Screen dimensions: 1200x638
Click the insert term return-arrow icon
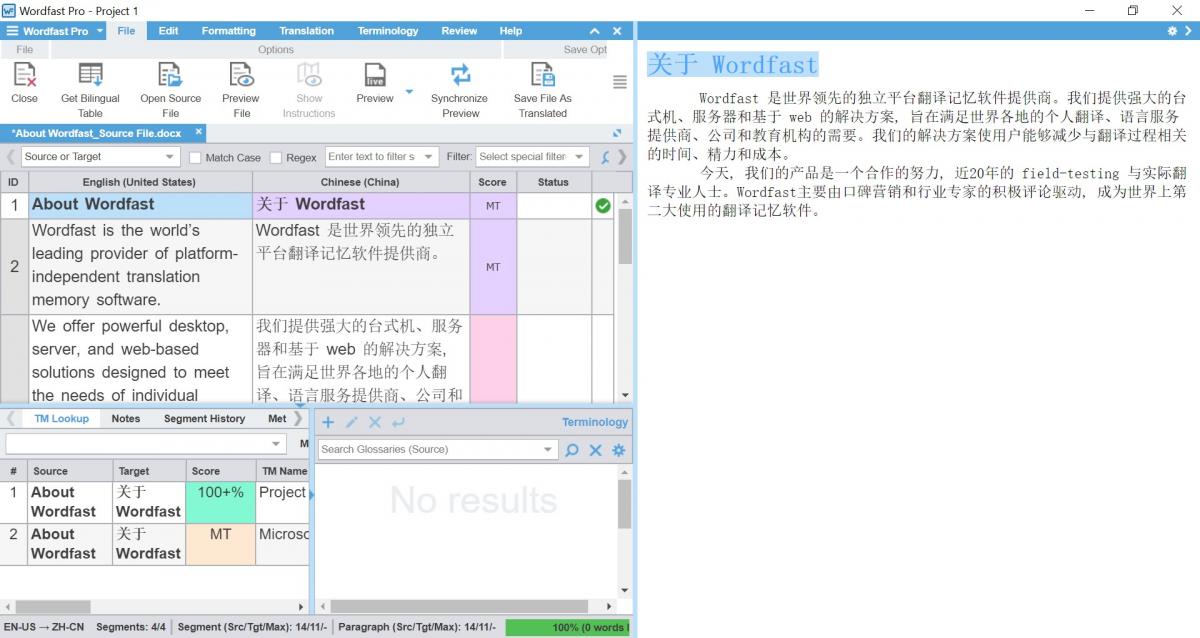pyautogui.click(x=399, y=422)
